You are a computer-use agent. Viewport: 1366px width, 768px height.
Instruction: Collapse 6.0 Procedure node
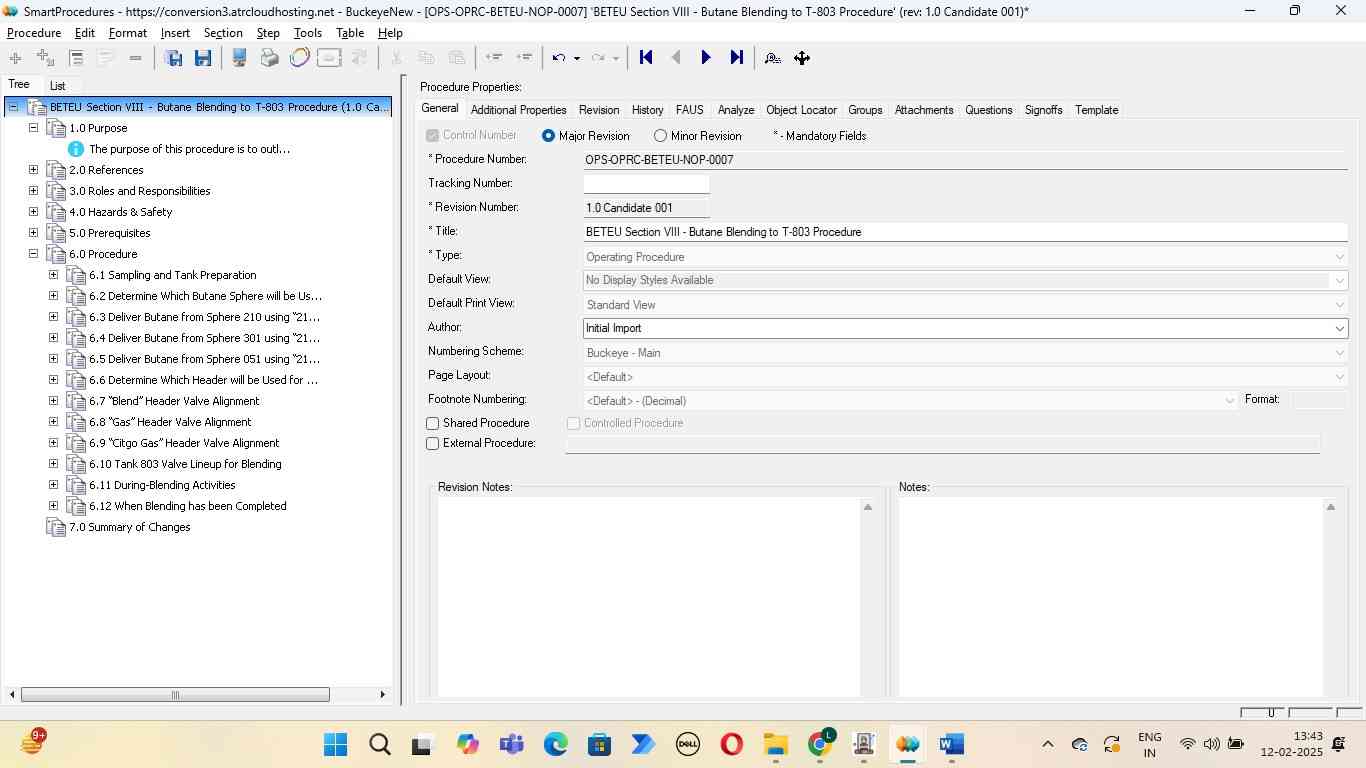(x=33, y=254)
